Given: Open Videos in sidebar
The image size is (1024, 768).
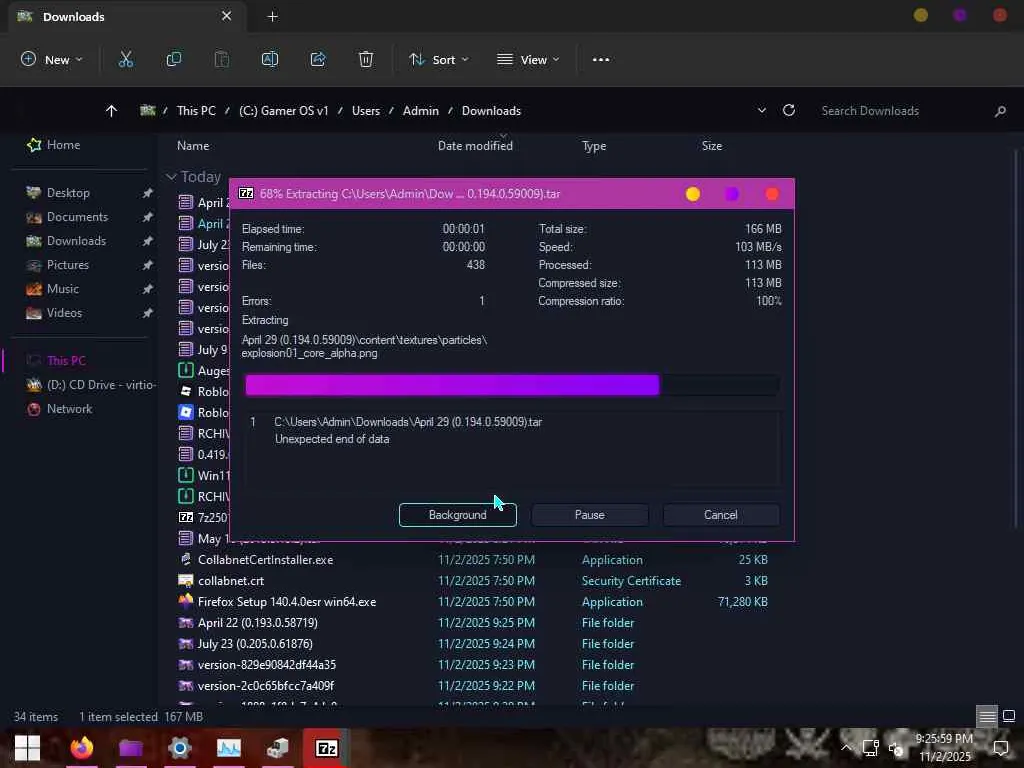Looking at the screenshot, I should (54, 313).
